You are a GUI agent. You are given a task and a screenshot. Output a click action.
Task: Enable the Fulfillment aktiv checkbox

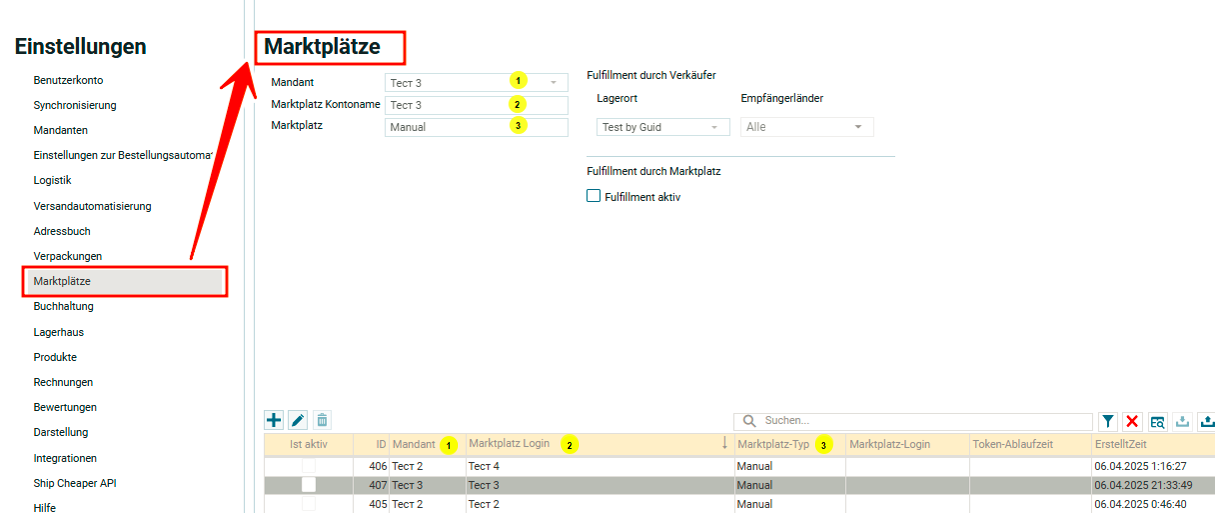(x=593, y=197)
